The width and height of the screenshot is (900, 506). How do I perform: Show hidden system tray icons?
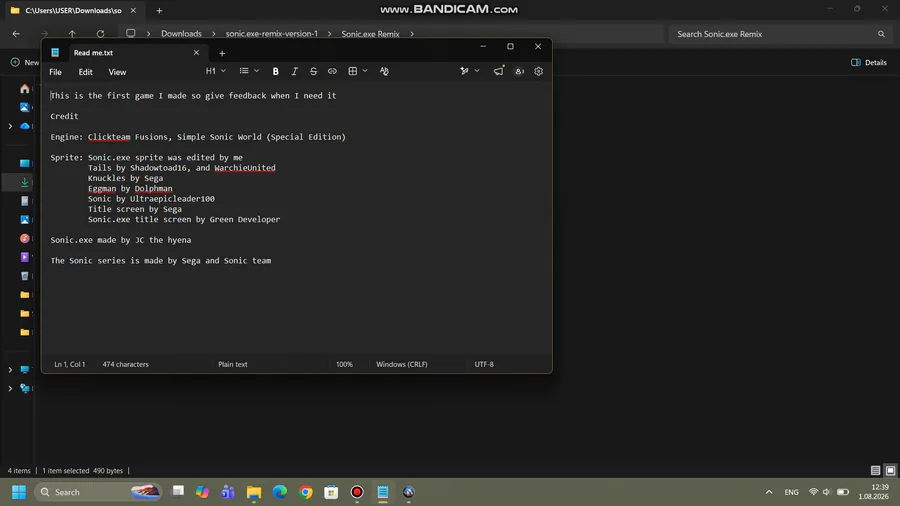(769, 492)
